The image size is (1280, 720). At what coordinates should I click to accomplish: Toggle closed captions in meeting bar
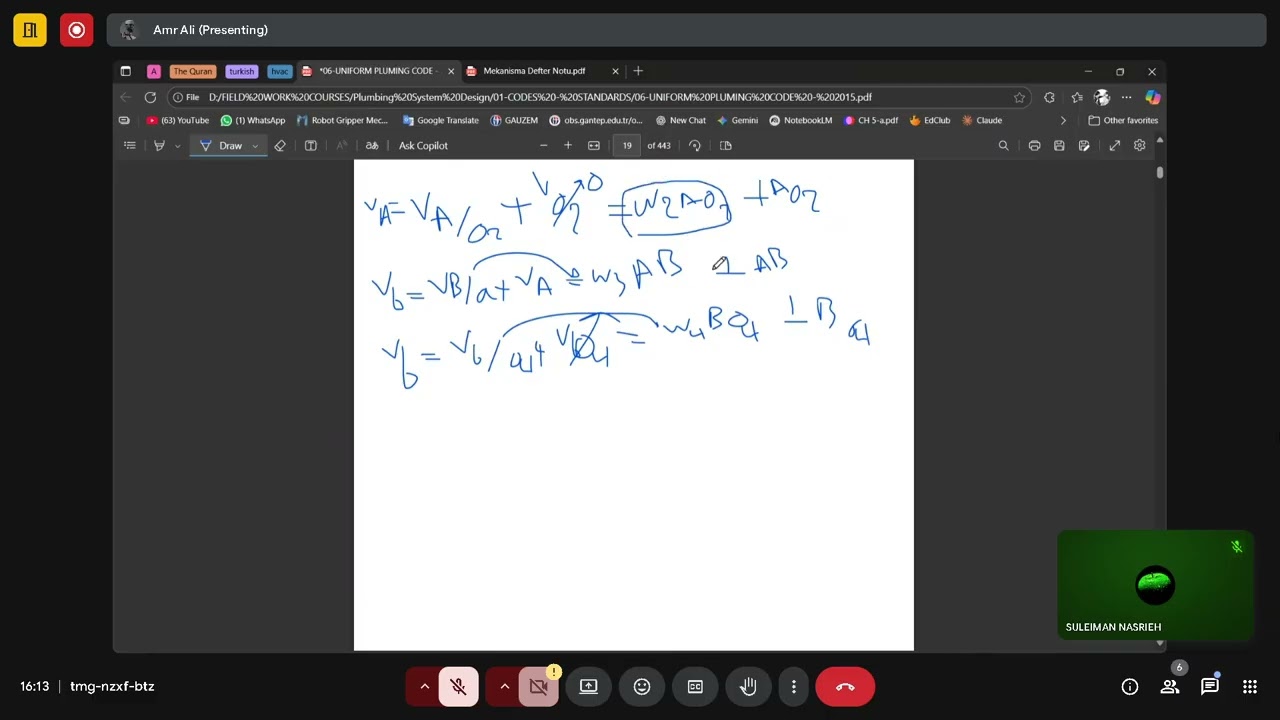[695, 686]
